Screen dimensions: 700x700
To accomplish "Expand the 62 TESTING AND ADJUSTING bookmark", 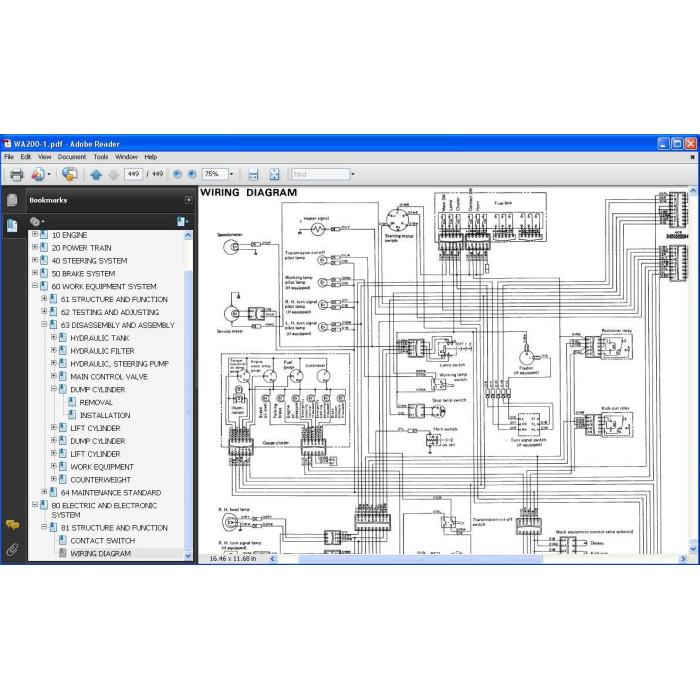I will click(x=44, y=312).
